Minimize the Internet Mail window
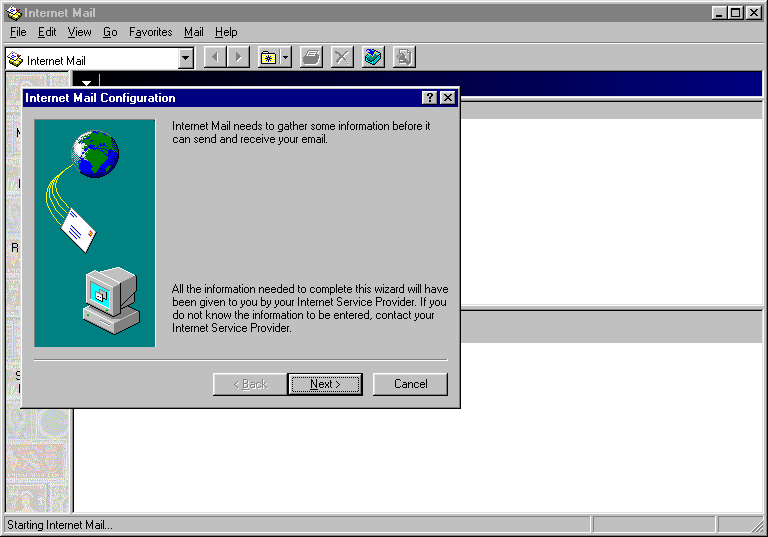768x537 pixels. [719, 13]
